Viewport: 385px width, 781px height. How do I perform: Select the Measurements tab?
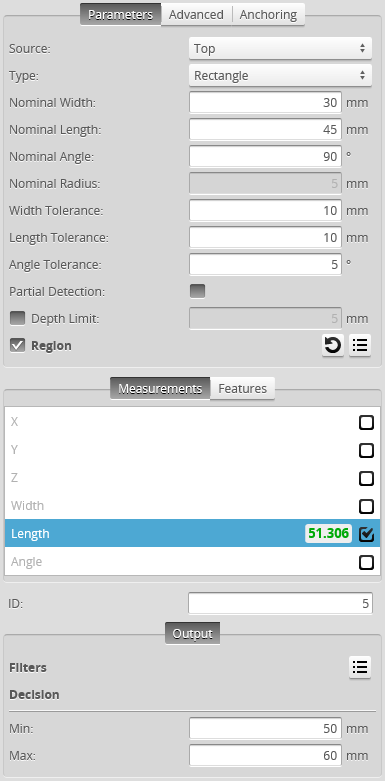coord(160,388)
